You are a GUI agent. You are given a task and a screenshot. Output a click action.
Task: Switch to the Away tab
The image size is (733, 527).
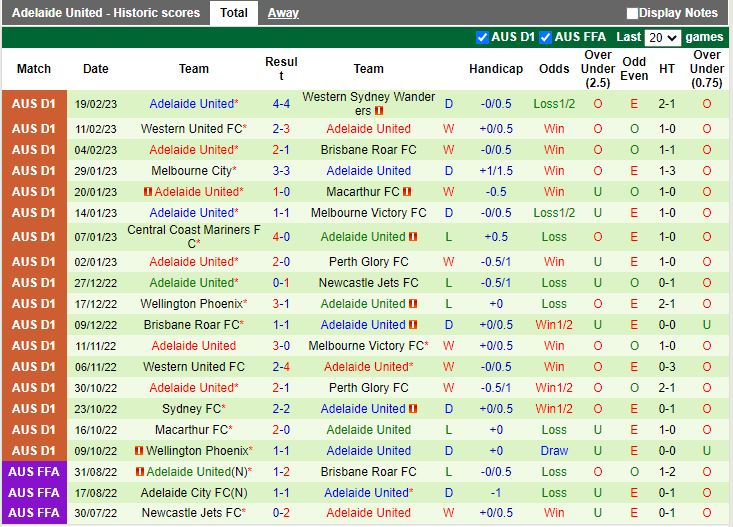point(283,13)
